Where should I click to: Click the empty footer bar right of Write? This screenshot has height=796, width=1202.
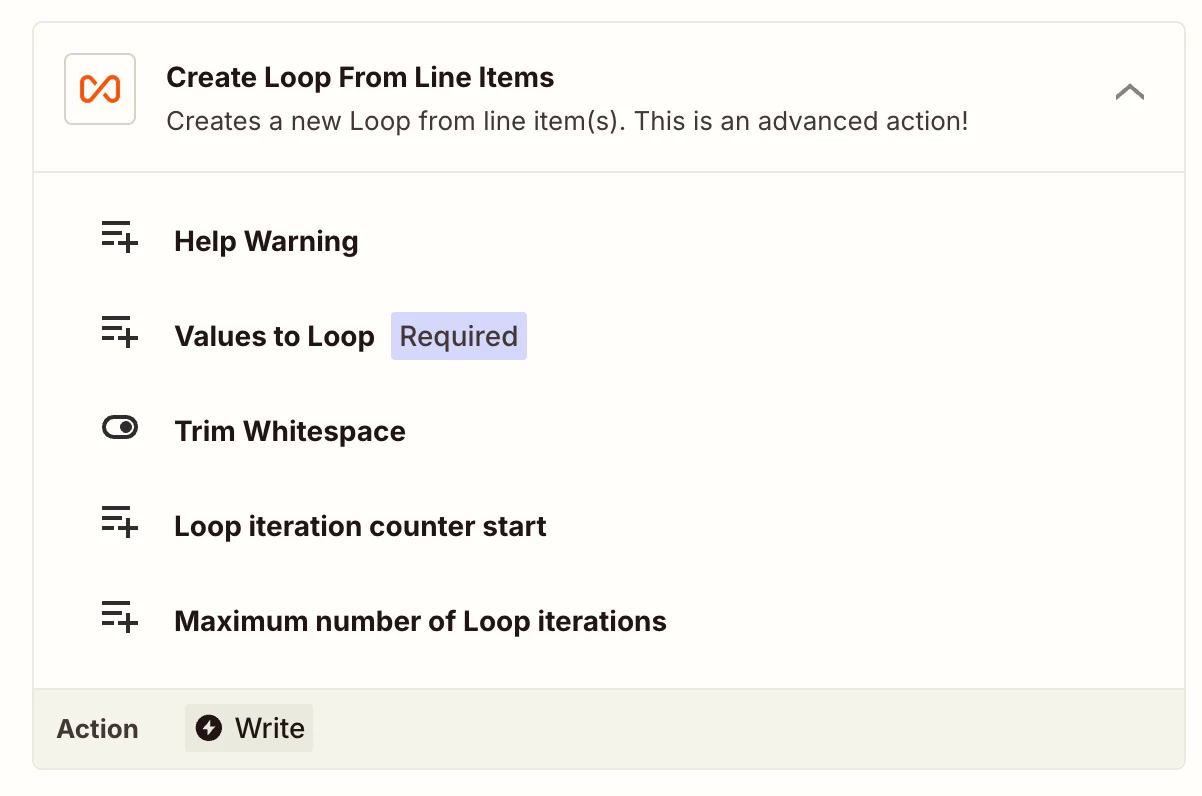click(740, 728)
